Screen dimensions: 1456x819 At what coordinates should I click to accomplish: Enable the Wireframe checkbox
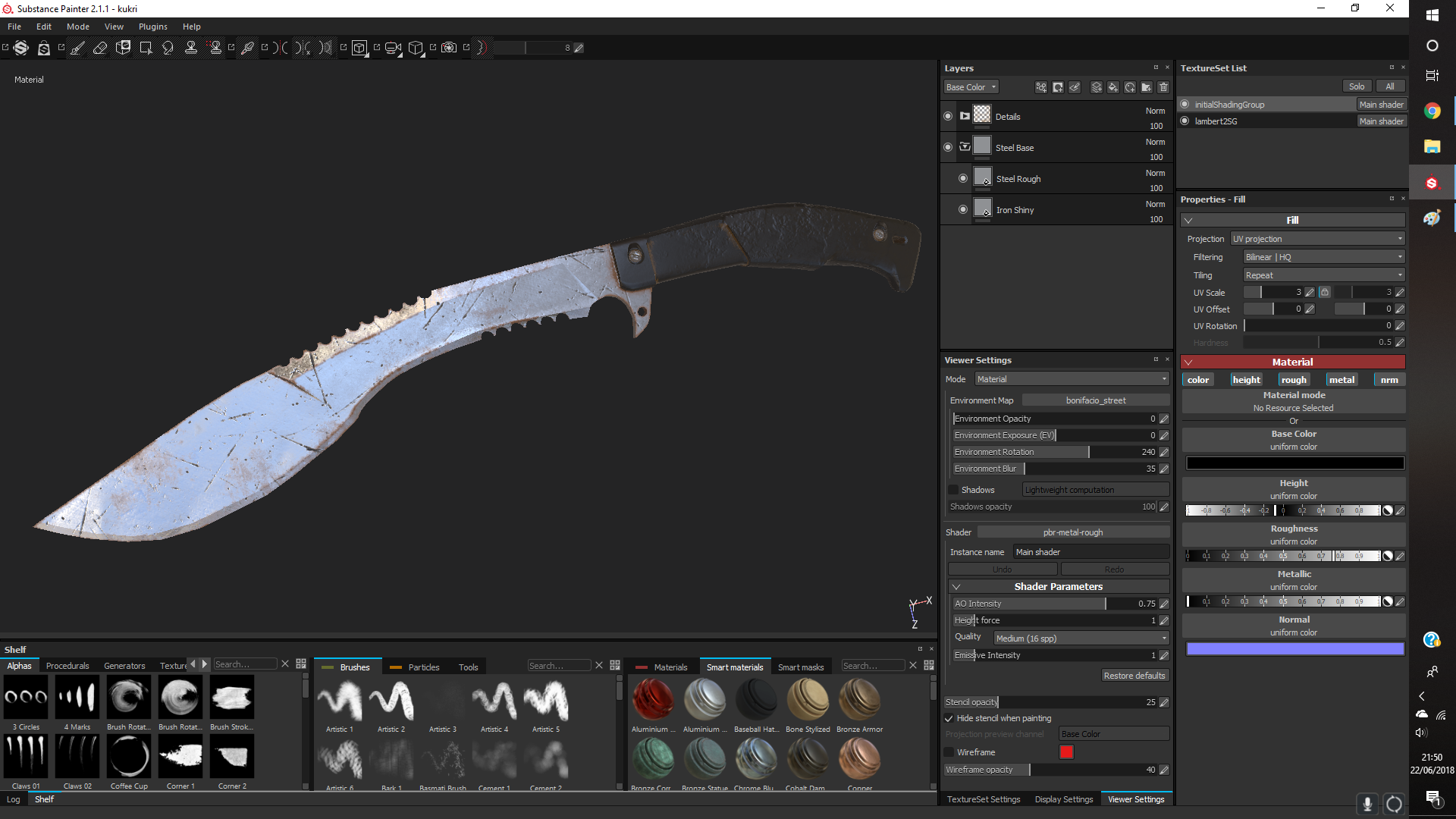949,752
